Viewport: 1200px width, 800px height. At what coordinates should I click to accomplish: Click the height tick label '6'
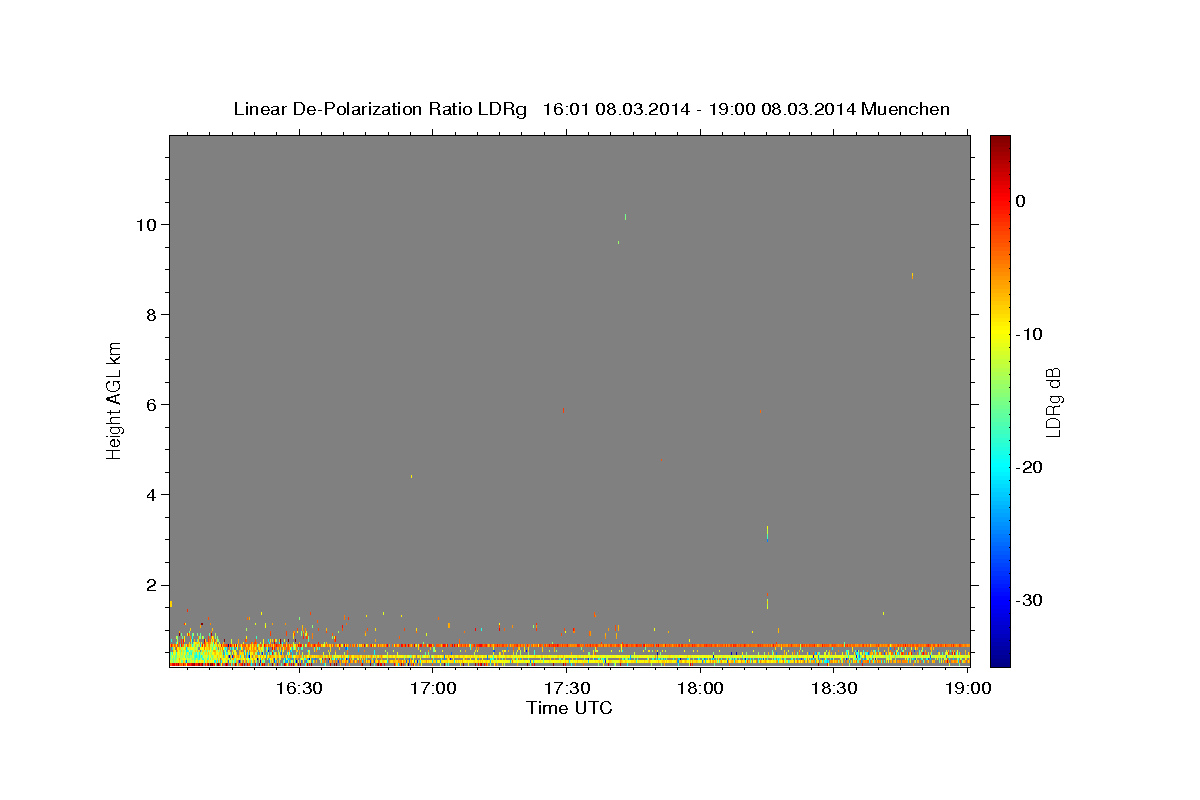click(x=151, y=405)
